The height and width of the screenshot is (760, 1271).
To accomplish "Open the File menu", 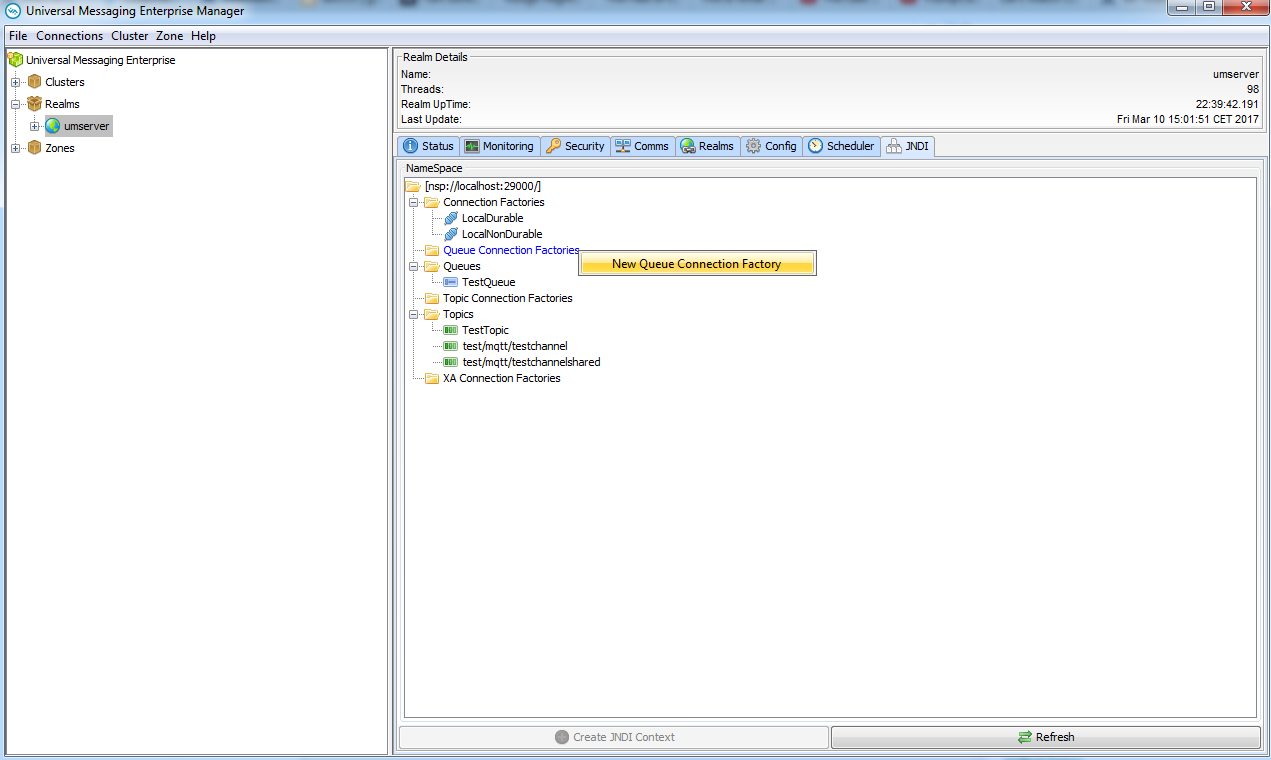I will point(18,36).
